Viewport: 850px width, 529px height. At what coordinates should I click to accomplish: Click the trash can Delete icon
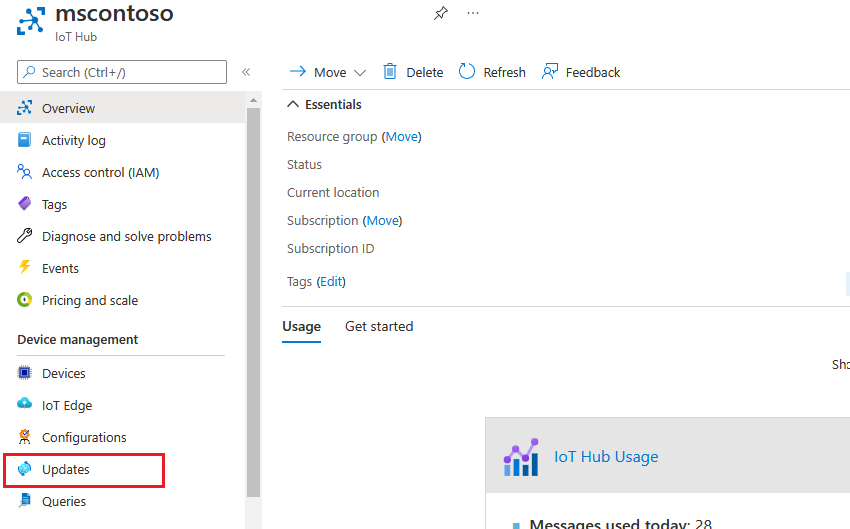[x=390, y=72]
